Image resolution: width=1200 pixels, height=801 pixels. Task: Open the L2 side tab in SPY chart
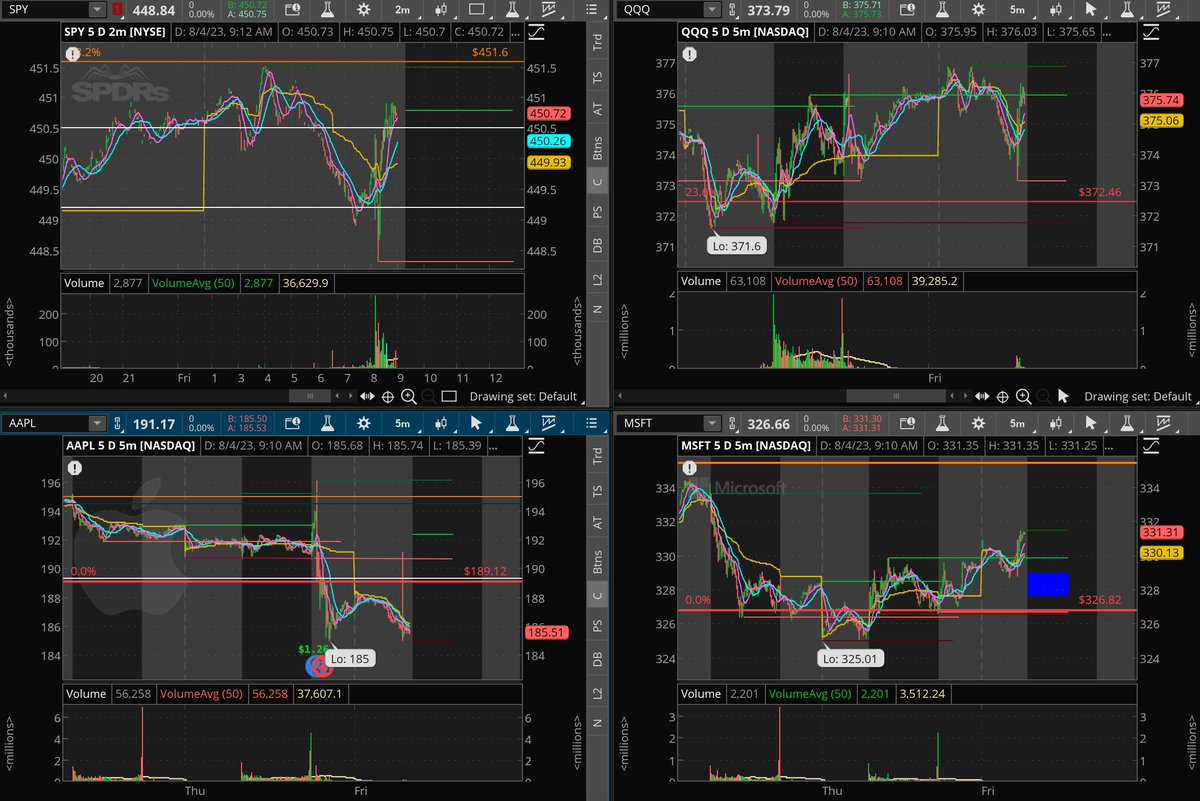(x=598, y=279)
